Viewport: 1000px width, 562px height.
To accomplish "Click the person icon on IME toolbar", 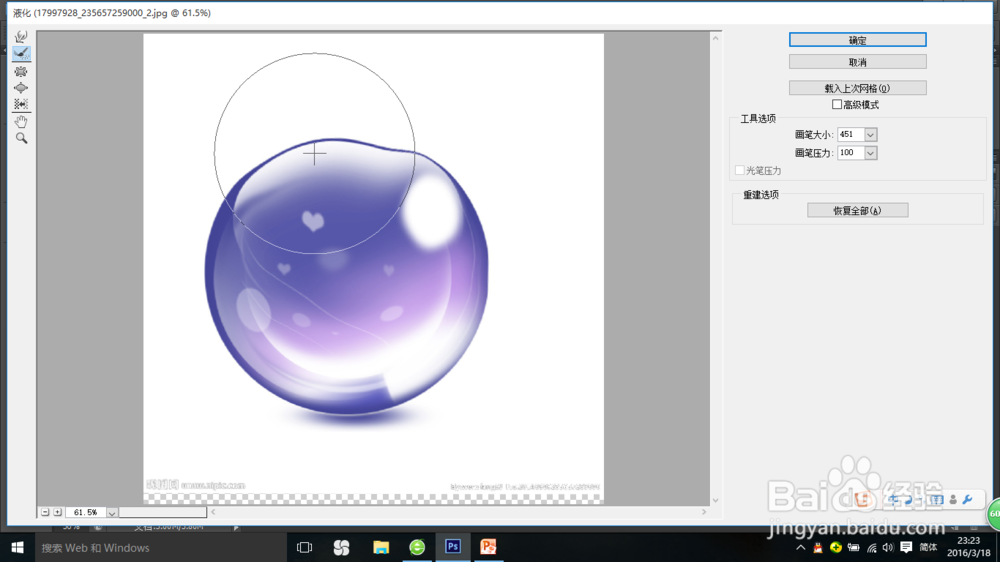I will coord(953,500).
